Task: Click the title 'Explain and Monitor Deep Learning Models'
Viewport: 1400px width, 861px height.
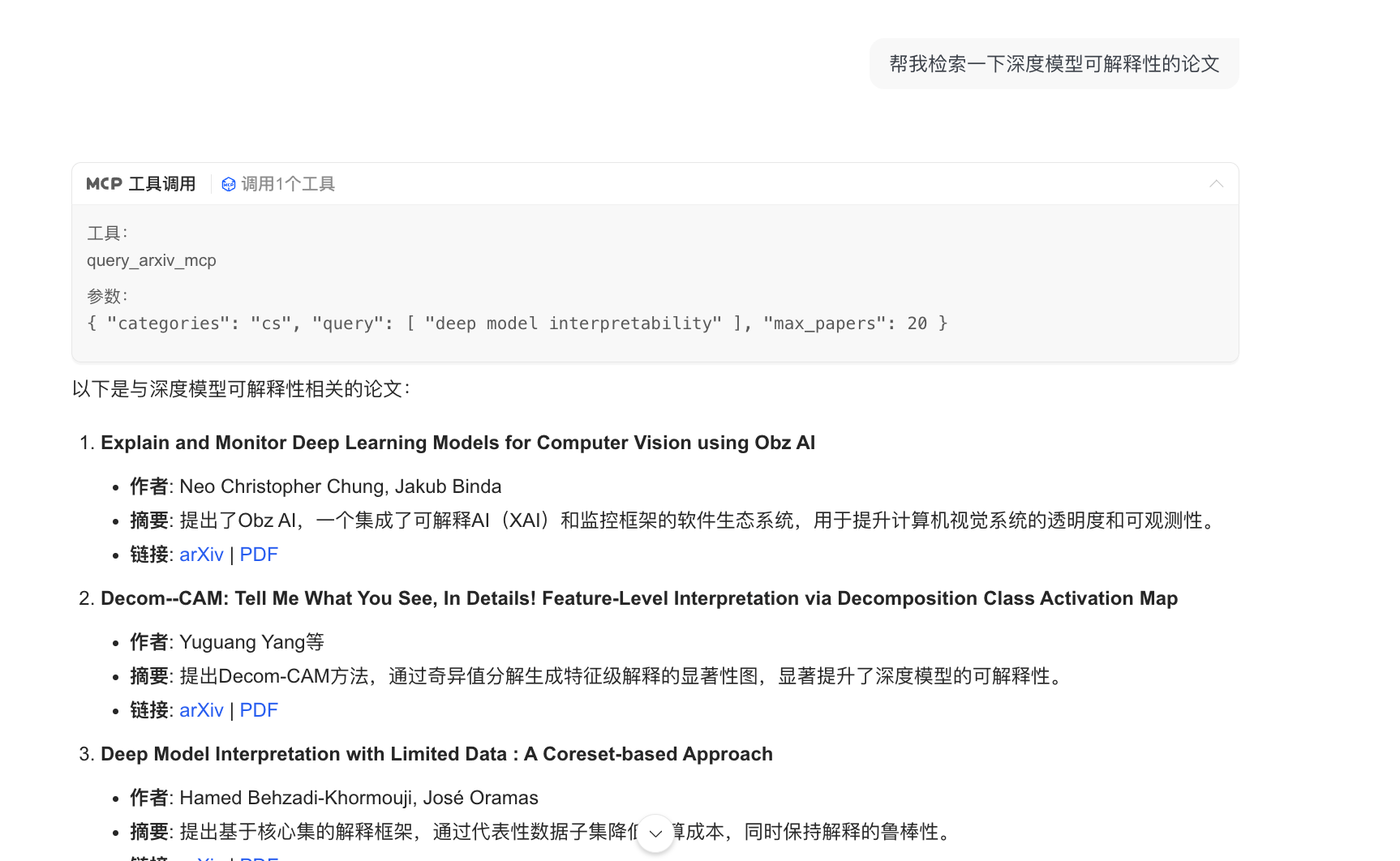Action: [x=457, y=443]
